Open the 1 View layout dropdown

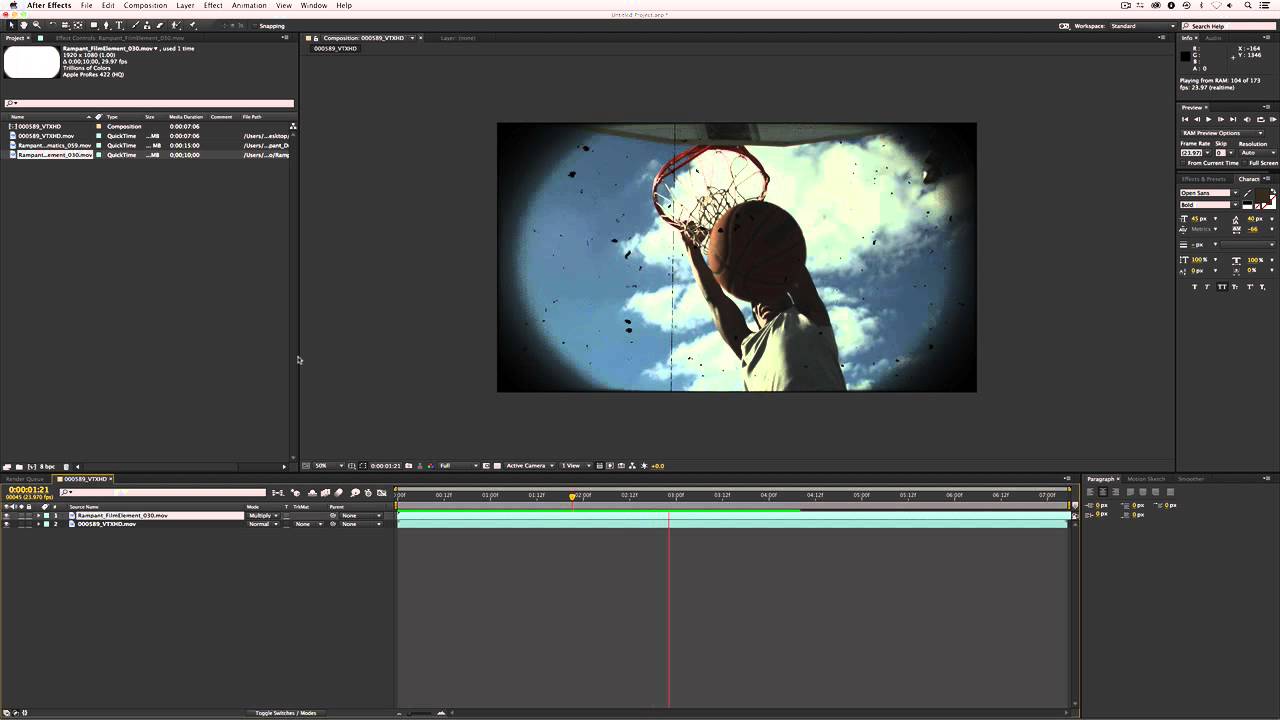574,466
